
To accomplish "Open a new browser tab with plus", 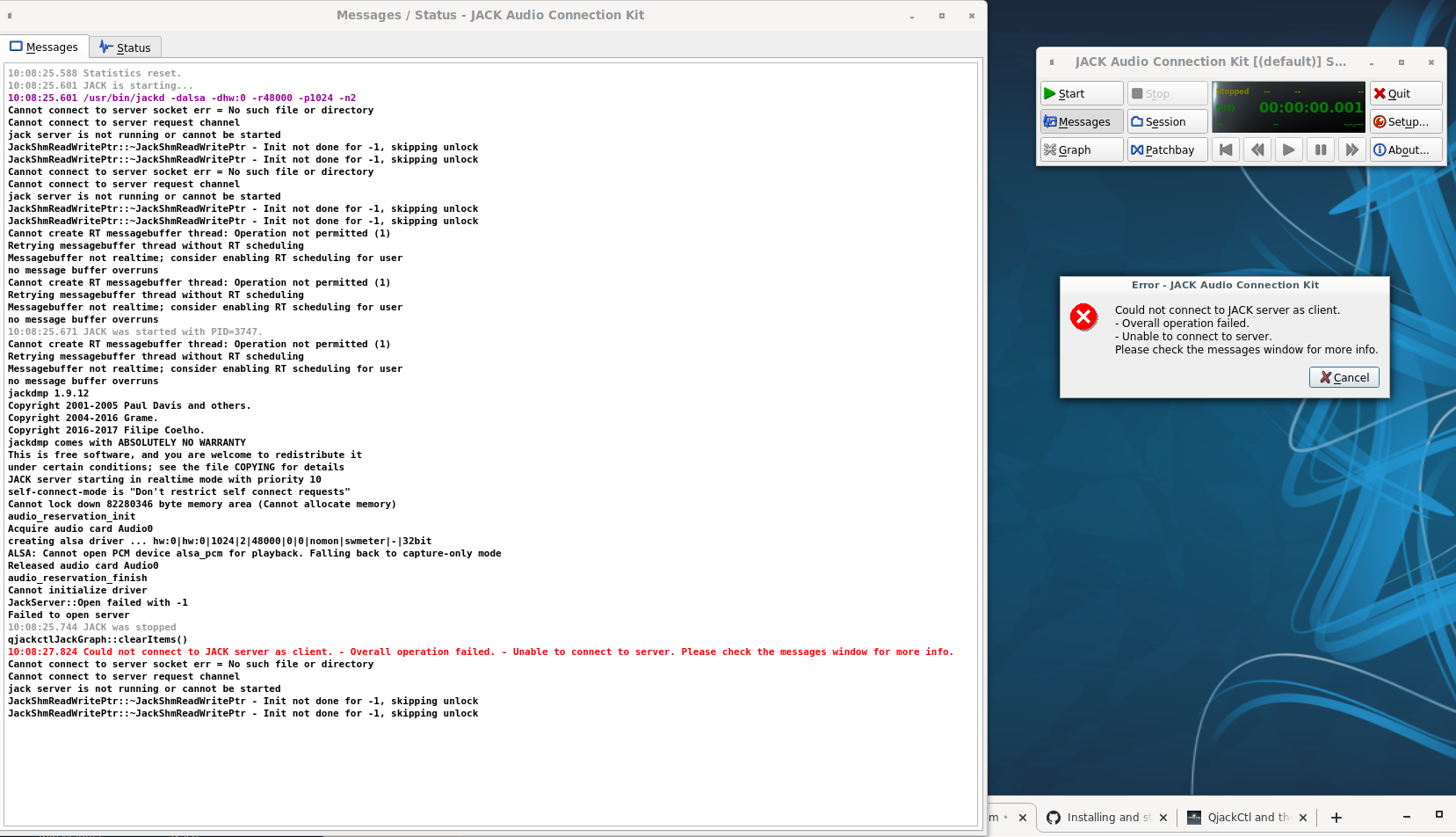I will point(1336,818).
